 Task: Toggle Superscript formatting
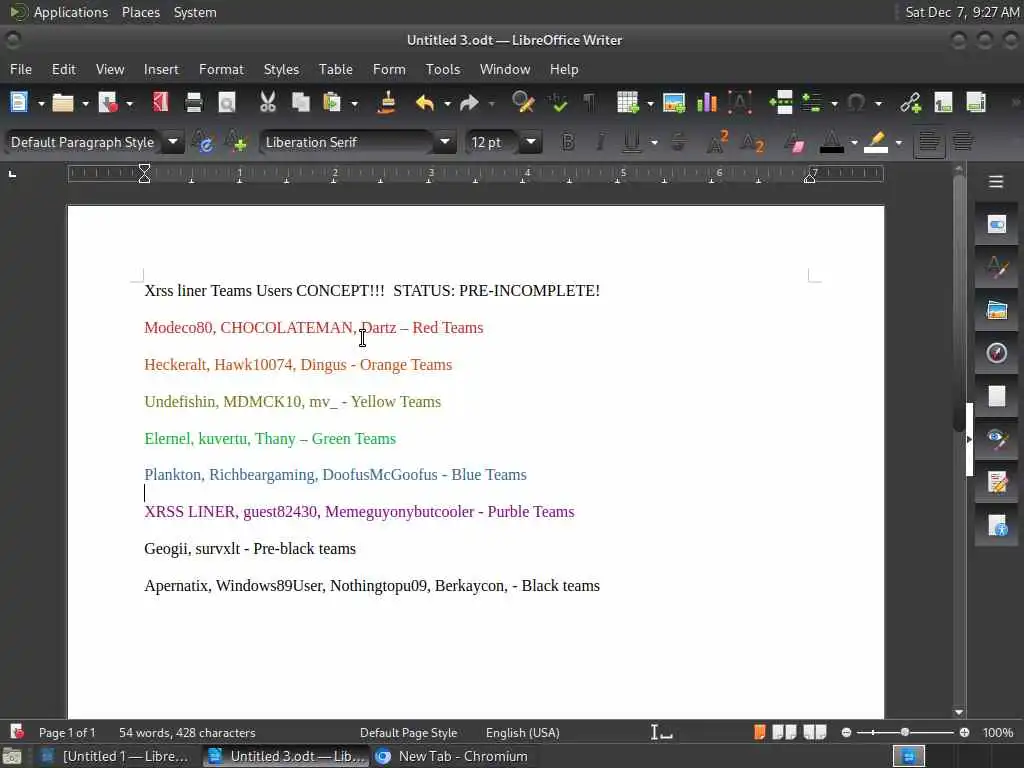coord(717,142)
